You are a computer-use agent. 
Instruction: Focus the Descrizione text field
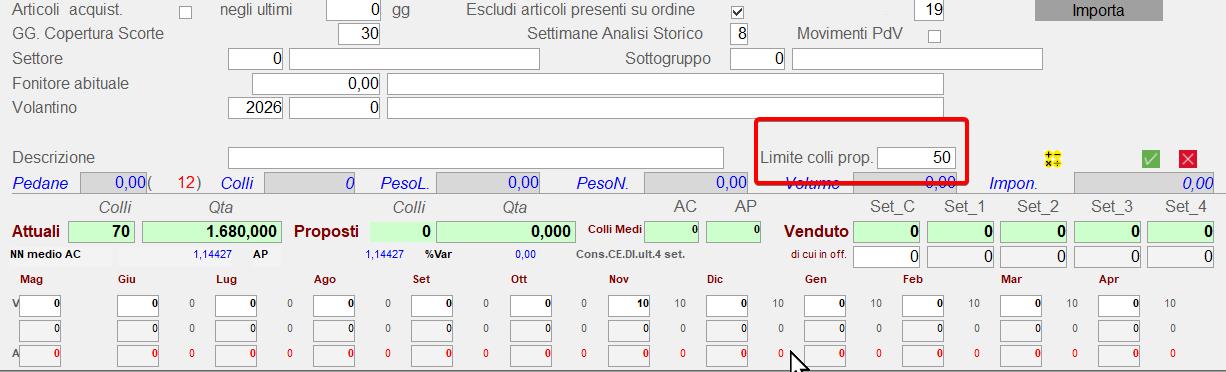point(475,158)
